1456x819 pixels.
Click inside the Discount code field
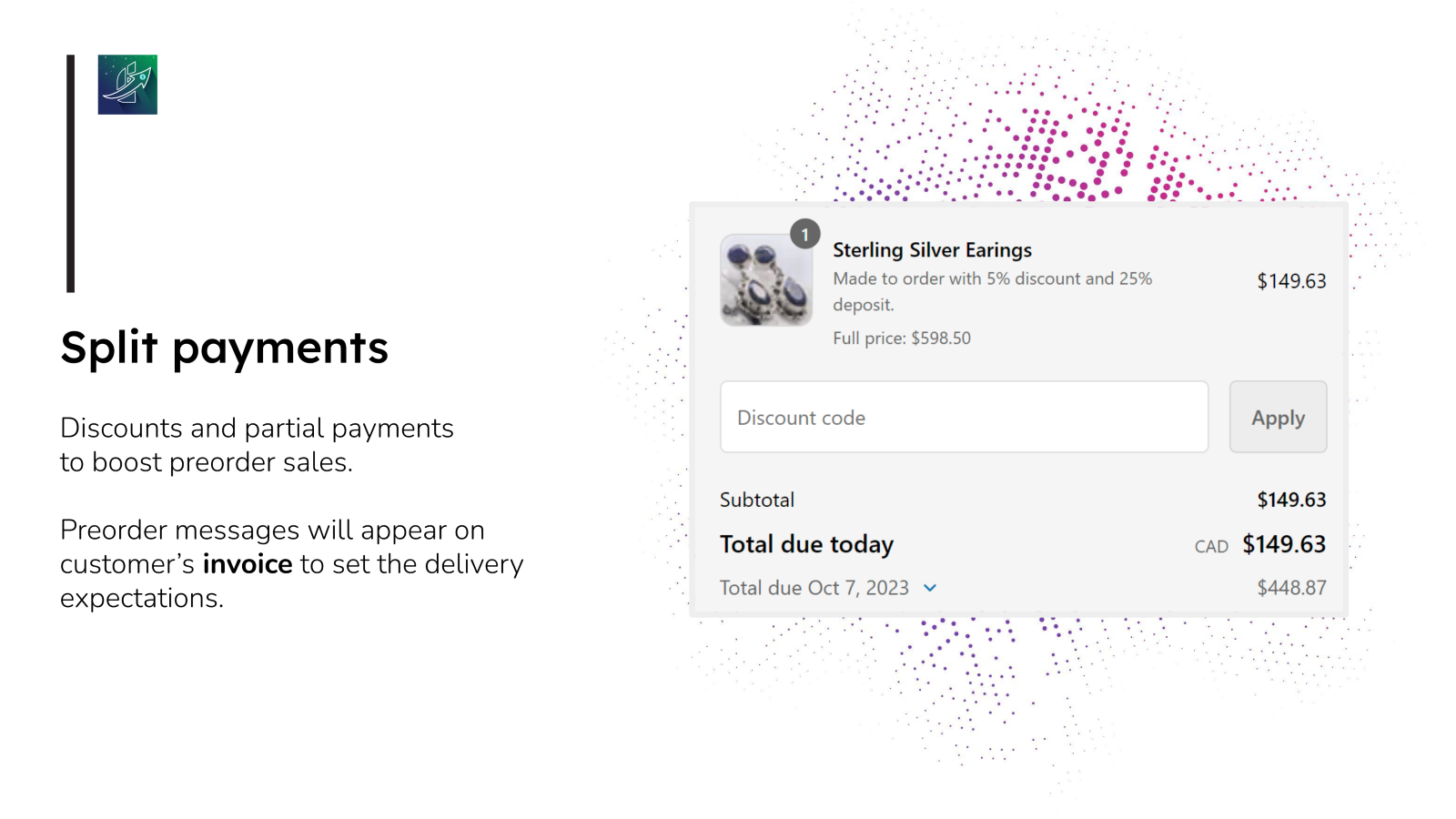click(x=964, y=417)
